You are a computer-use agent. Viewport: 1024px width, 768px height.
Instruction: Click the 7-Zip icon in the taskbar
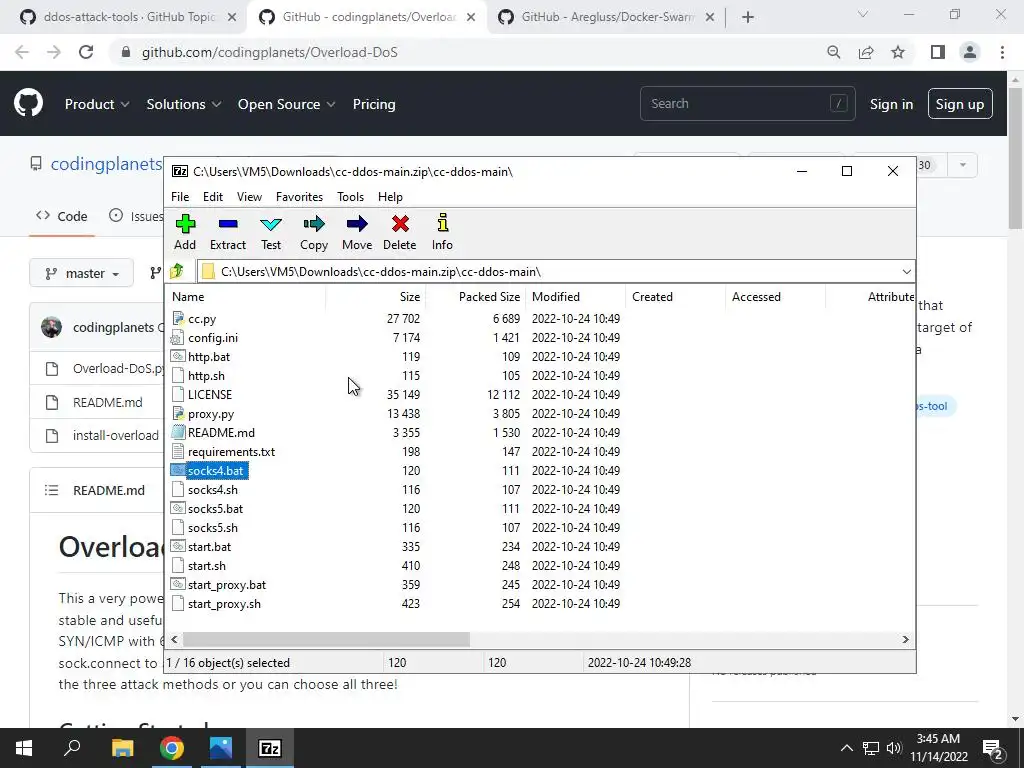(270, 748)
